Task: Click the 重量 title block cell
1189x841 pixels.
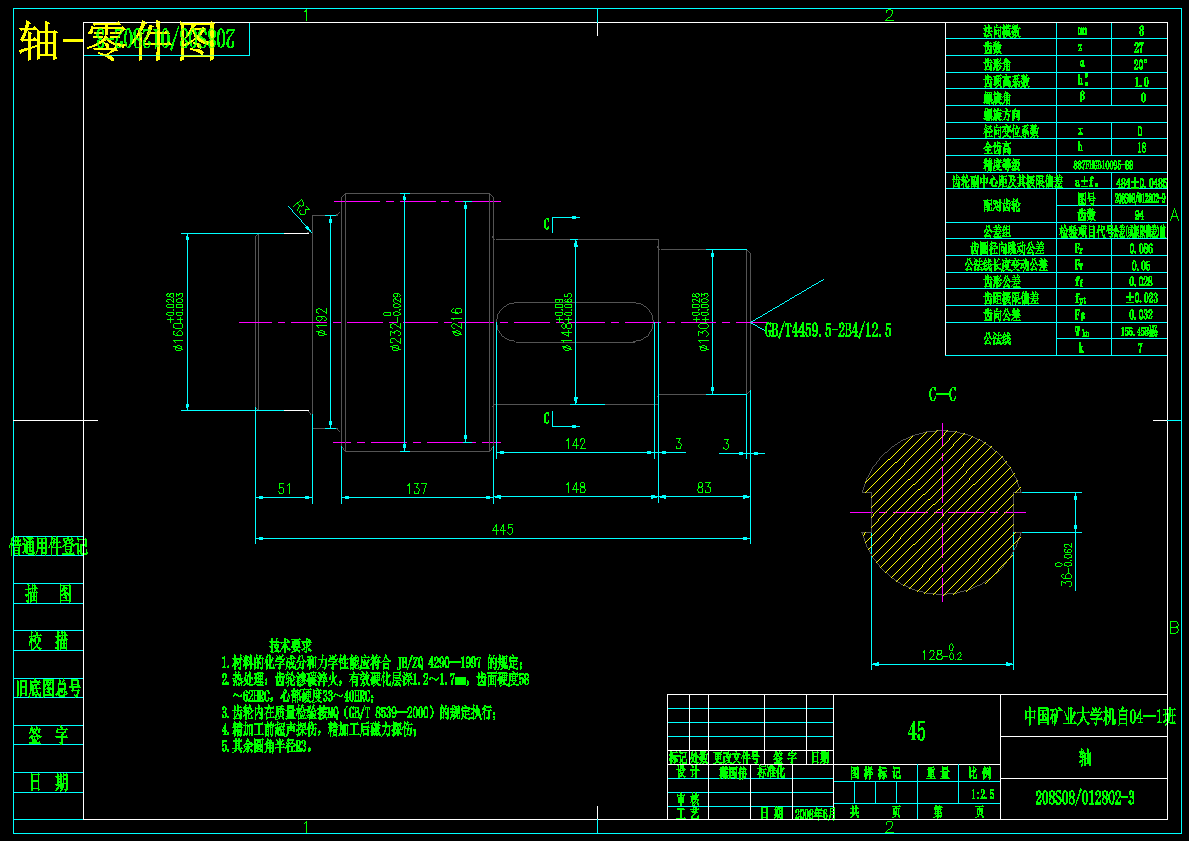Action: point(939,774)
